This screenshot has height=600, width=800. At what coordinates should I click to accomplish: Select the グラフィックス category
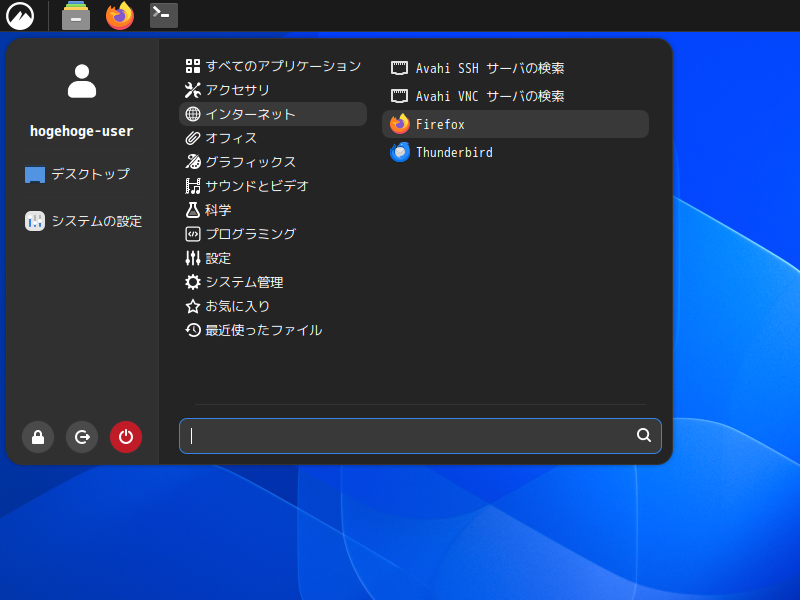point(273,162)
